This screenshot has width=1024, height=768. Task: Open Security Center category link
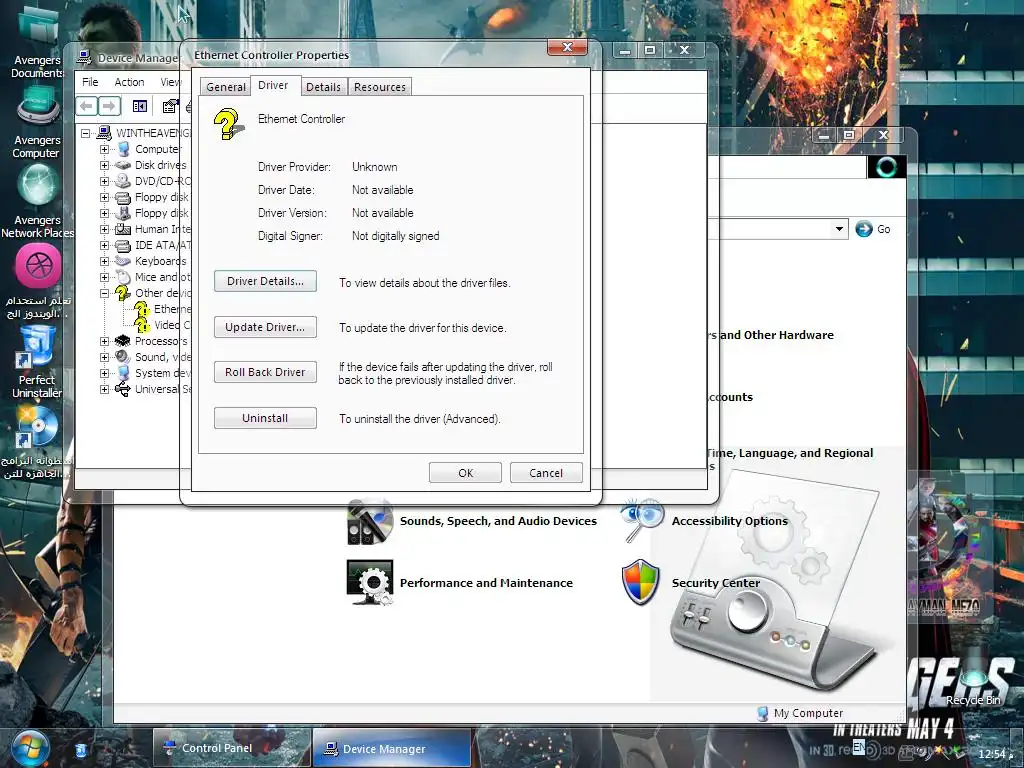click(716, 583)
